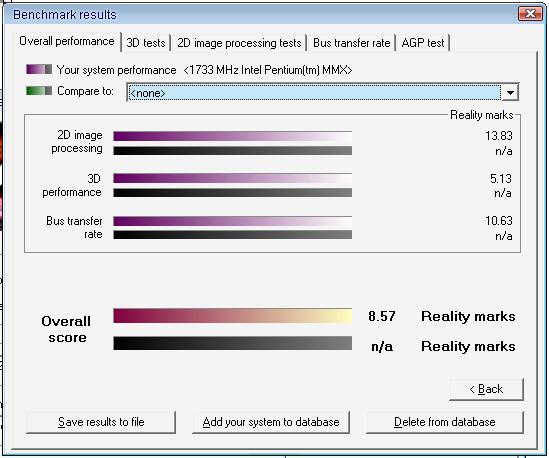Viewport: 549px width, 458px height.
Task: Click the purple system performance legend icon
Action: pos(39,69)
